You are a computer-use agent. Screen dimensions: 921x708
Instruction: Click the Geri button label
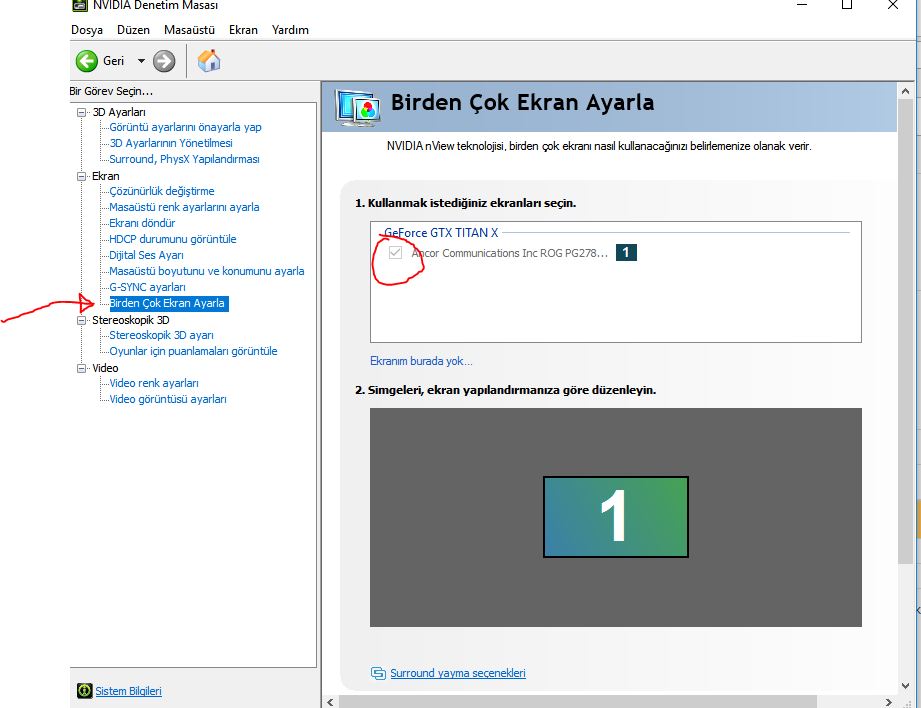pos(113,61)
